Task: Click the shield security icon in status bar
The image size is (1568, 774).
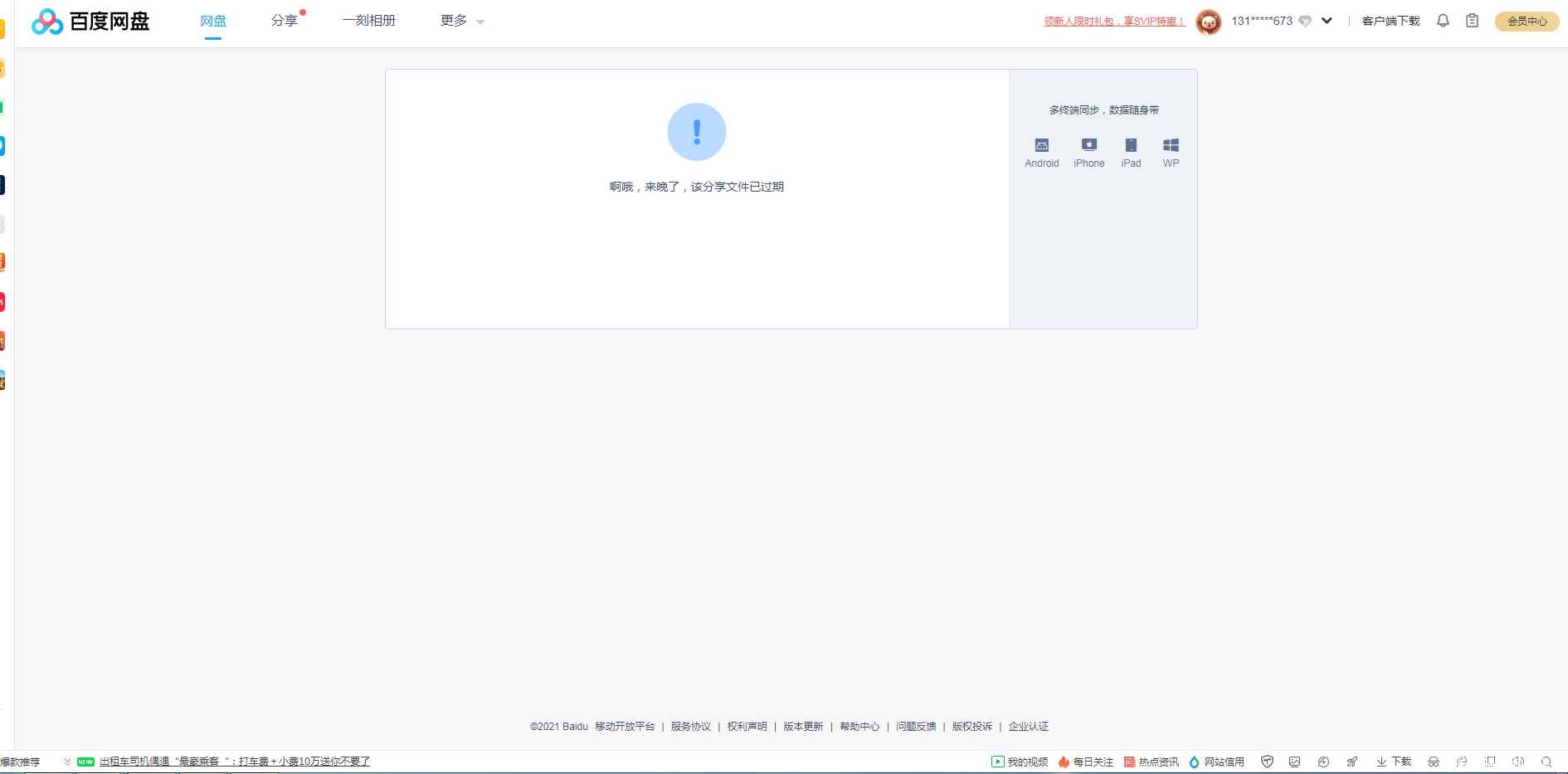Action: tap(1267, 762)
